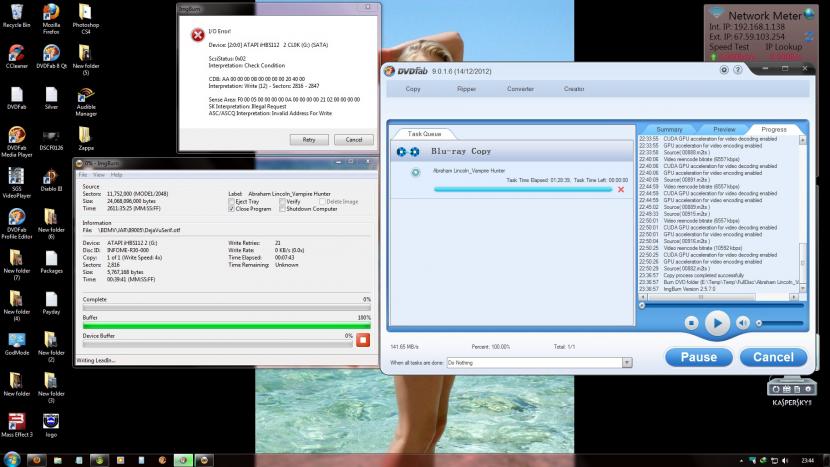Enable the Eject Tray checkbox
The width and height of the screenshot is (830, 467).
[x=232, y=201]
